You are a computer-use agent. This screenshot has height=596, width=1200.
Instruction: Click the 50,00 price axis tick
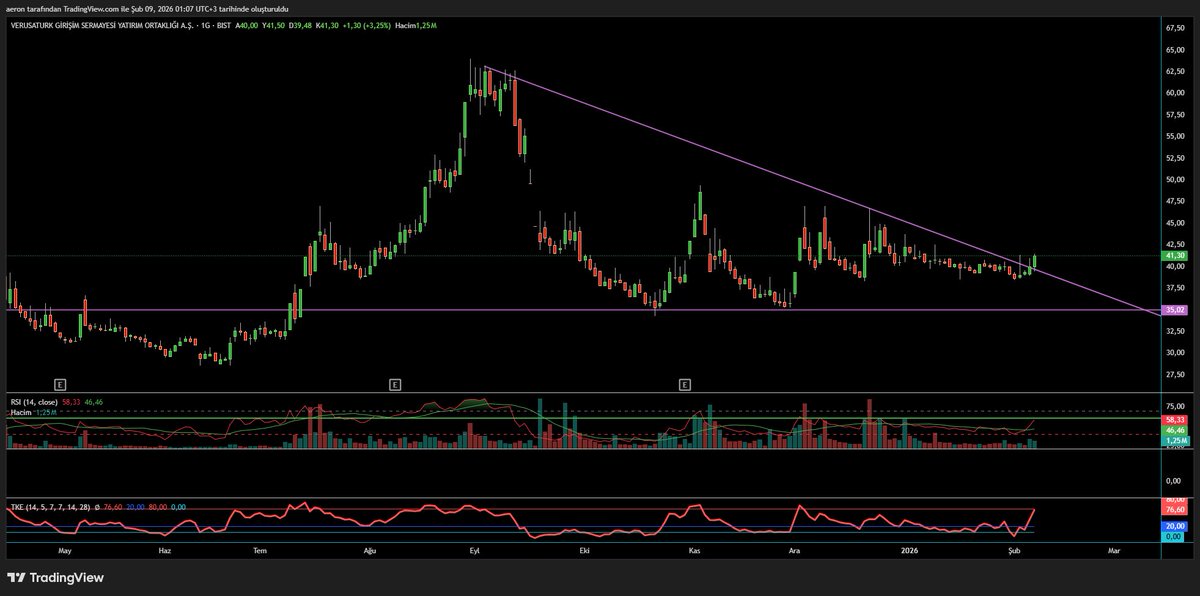pos(1174,180)
